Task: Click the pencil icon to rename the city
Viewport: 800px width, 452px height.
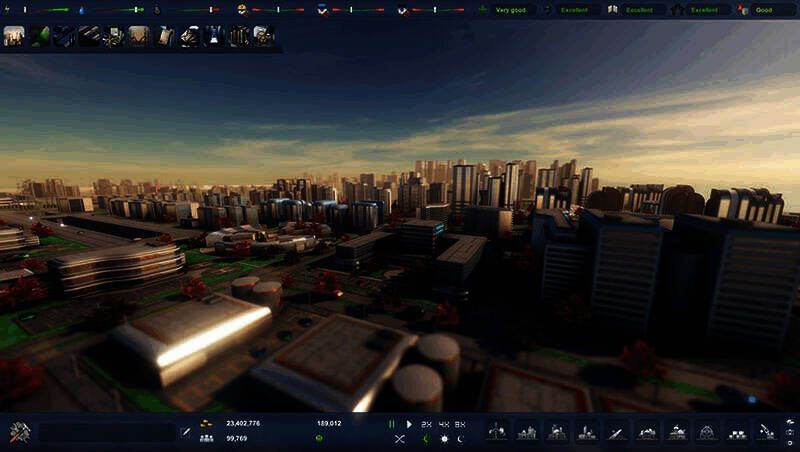Action: 185,432
